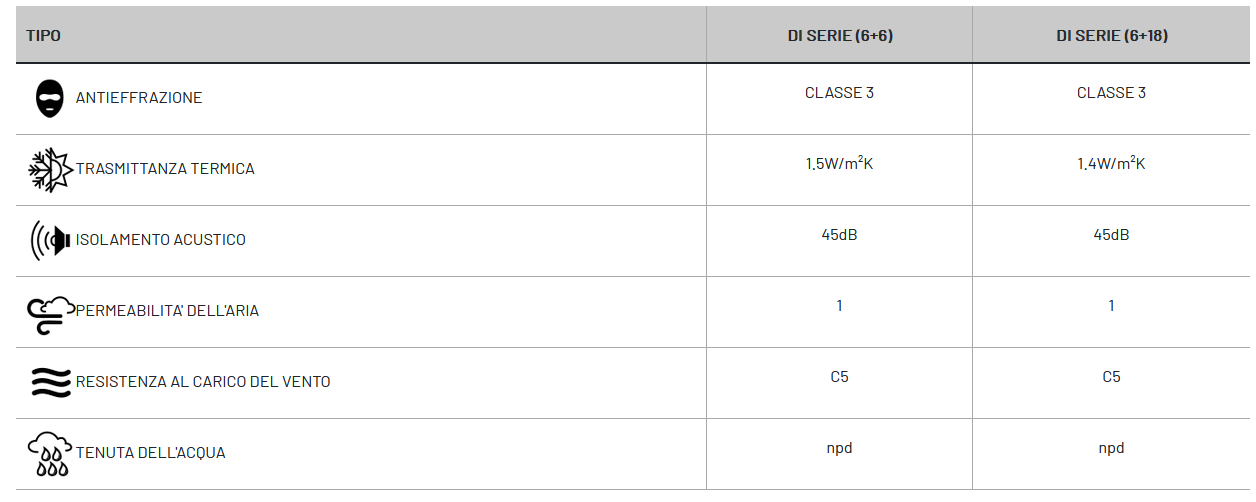Click RESISTENZA AL CARICO DEL VENTO label
The height and width of the screenshot is (502, 1256).
pyautogui.click(x=203, y=382)
